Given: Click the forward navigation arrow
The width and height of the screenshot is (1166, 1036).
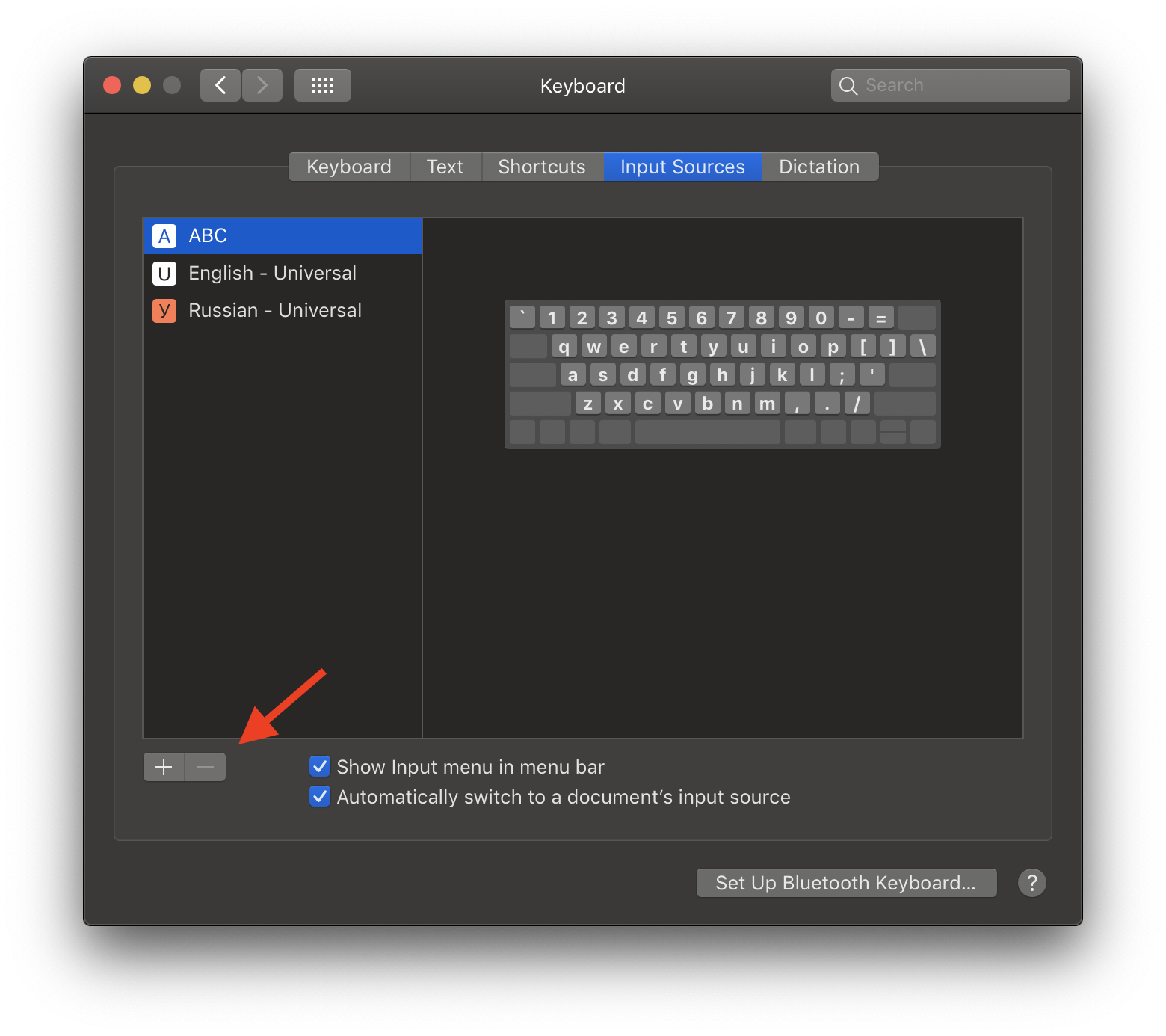Looking at the screenshot, I should [x=262, y=84].
